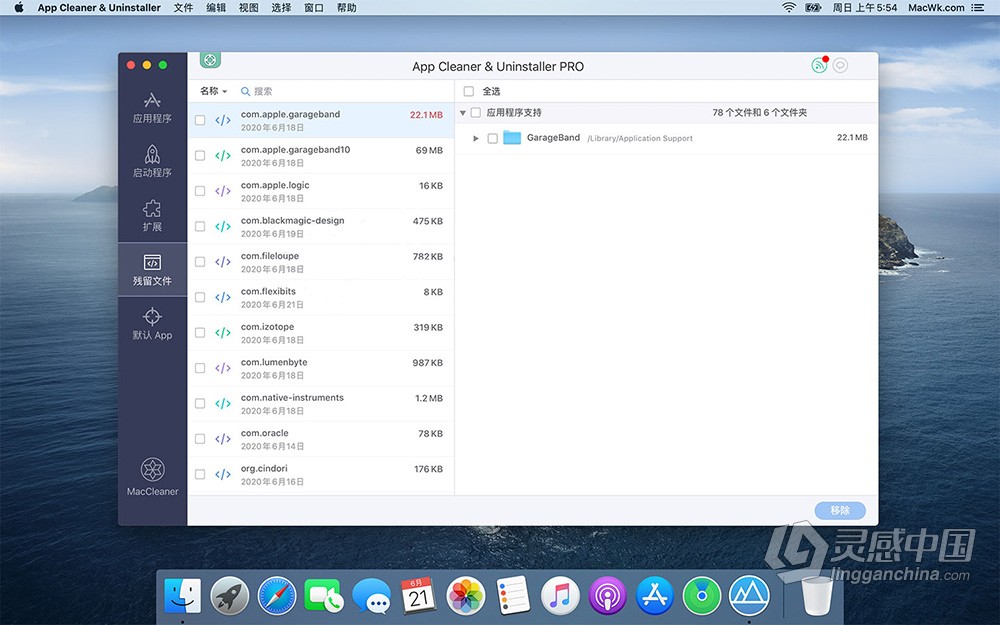Check the com.apple.logic checkbox

(200, 191)
